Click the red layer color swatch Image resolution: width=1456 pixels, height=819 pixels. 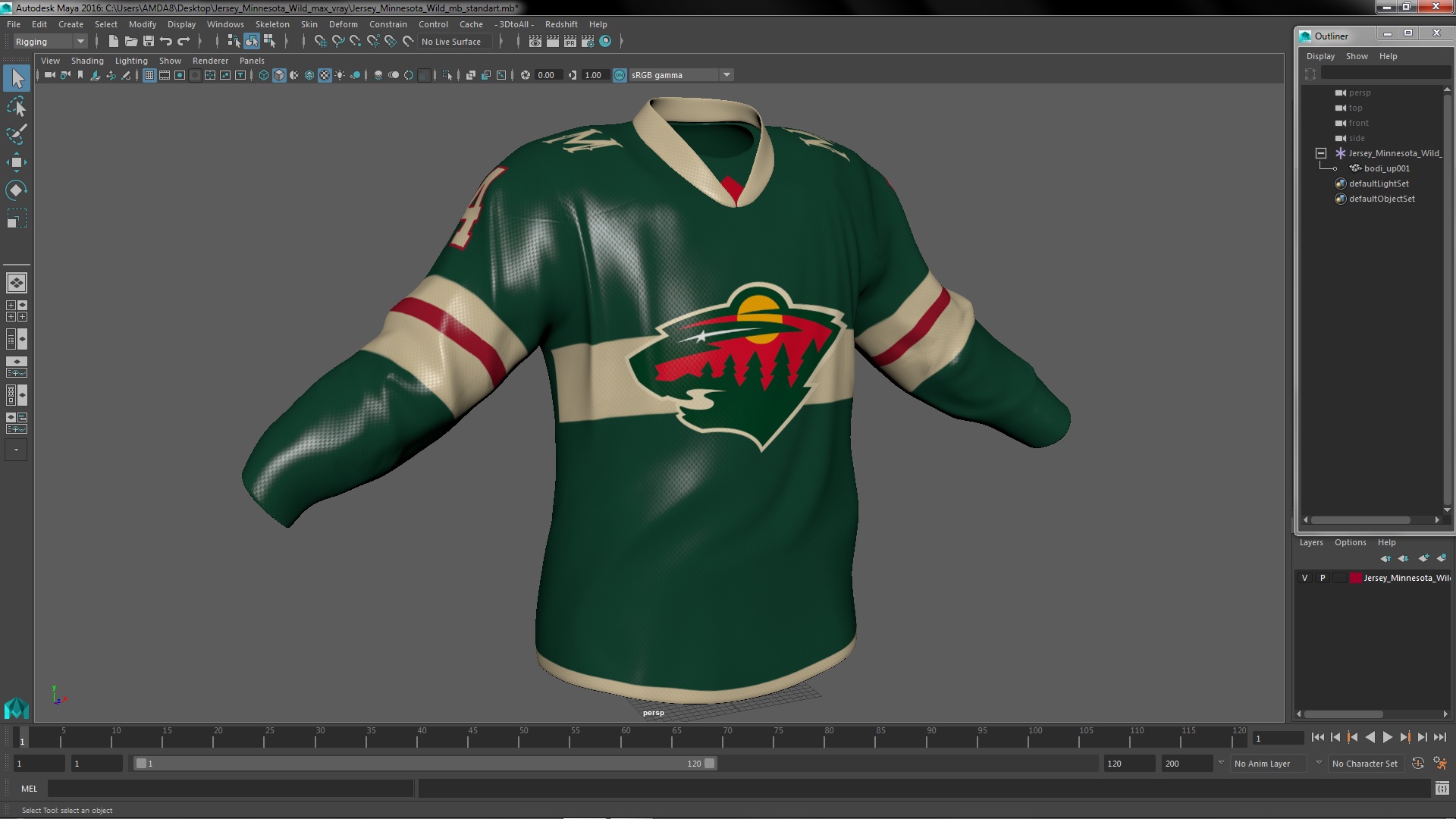1355,578
